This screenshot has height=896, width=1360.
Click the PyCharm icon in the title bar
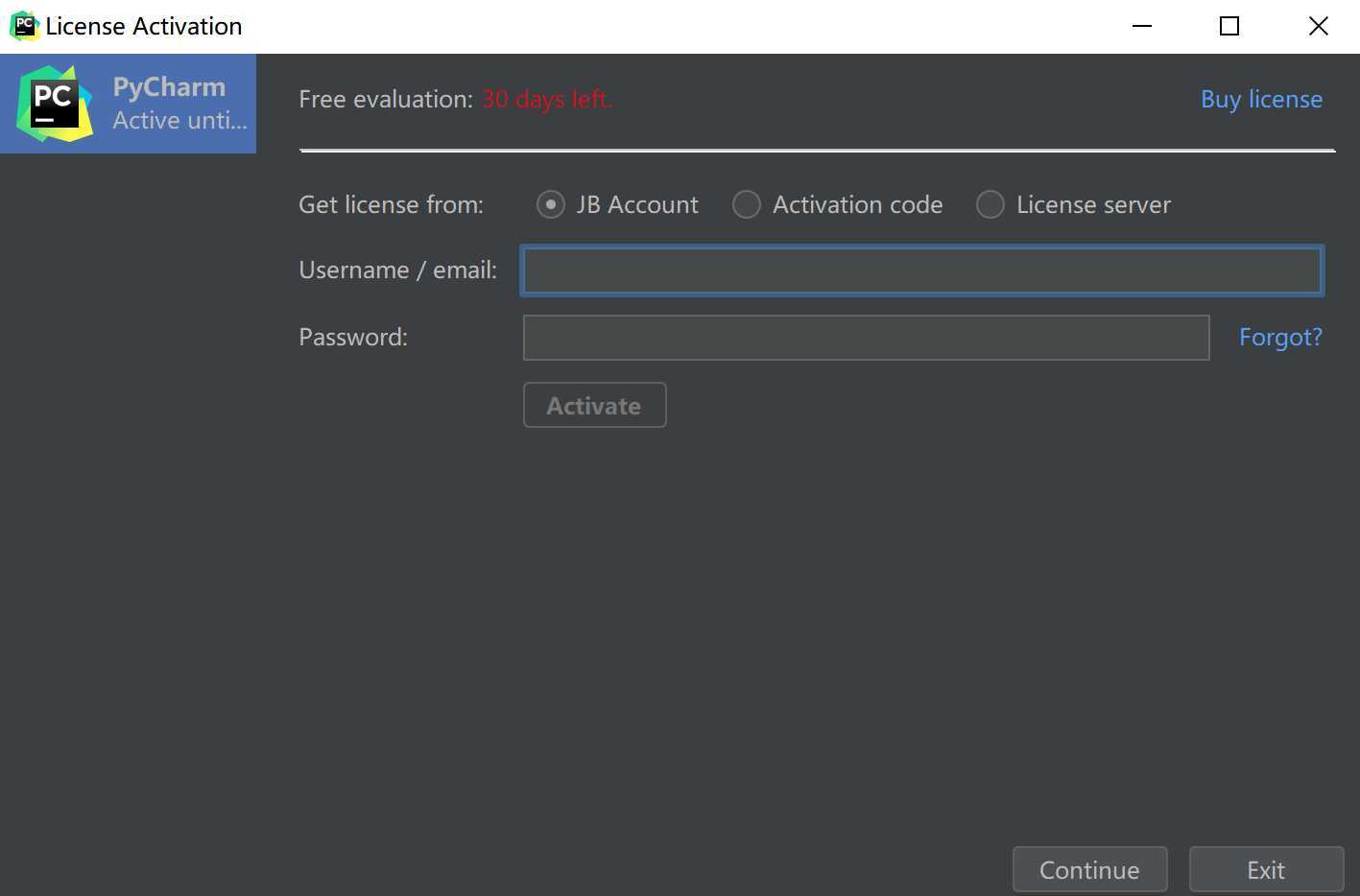pos(24,26)
